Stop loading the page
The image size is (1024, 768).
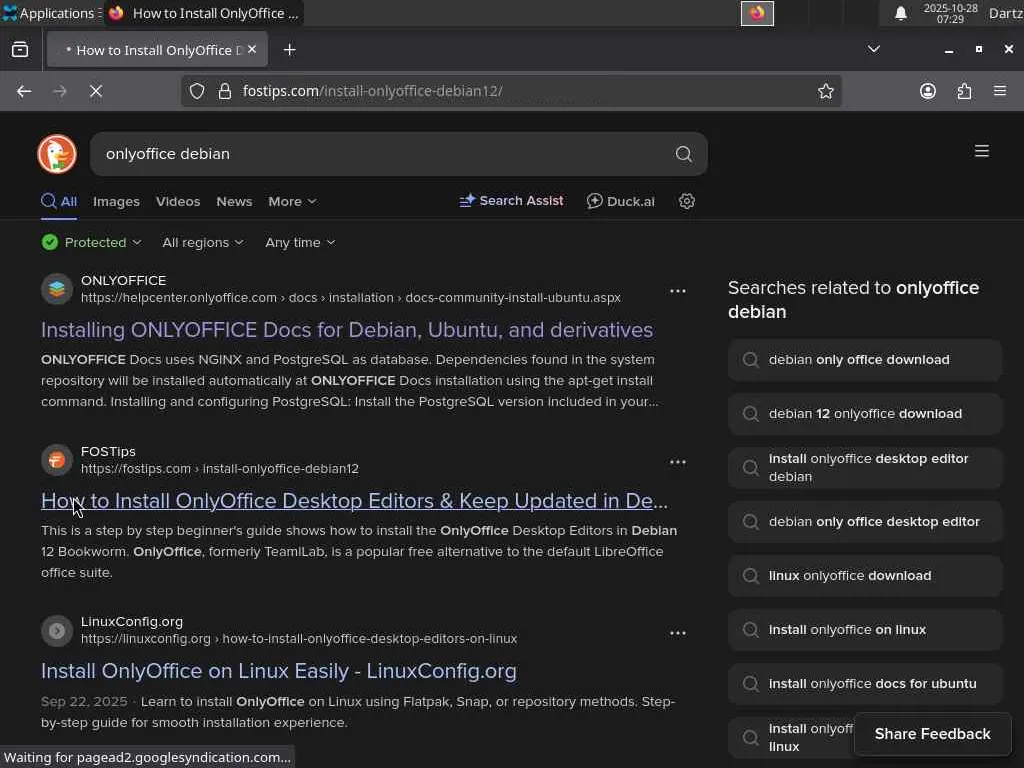tap(96, 91)
